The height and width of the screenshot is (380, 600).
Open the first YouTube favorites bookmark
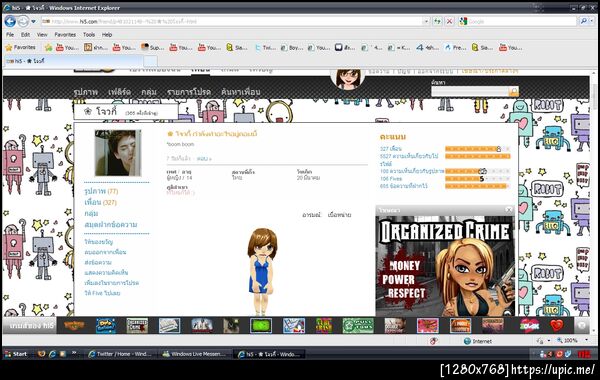(67, 47)
